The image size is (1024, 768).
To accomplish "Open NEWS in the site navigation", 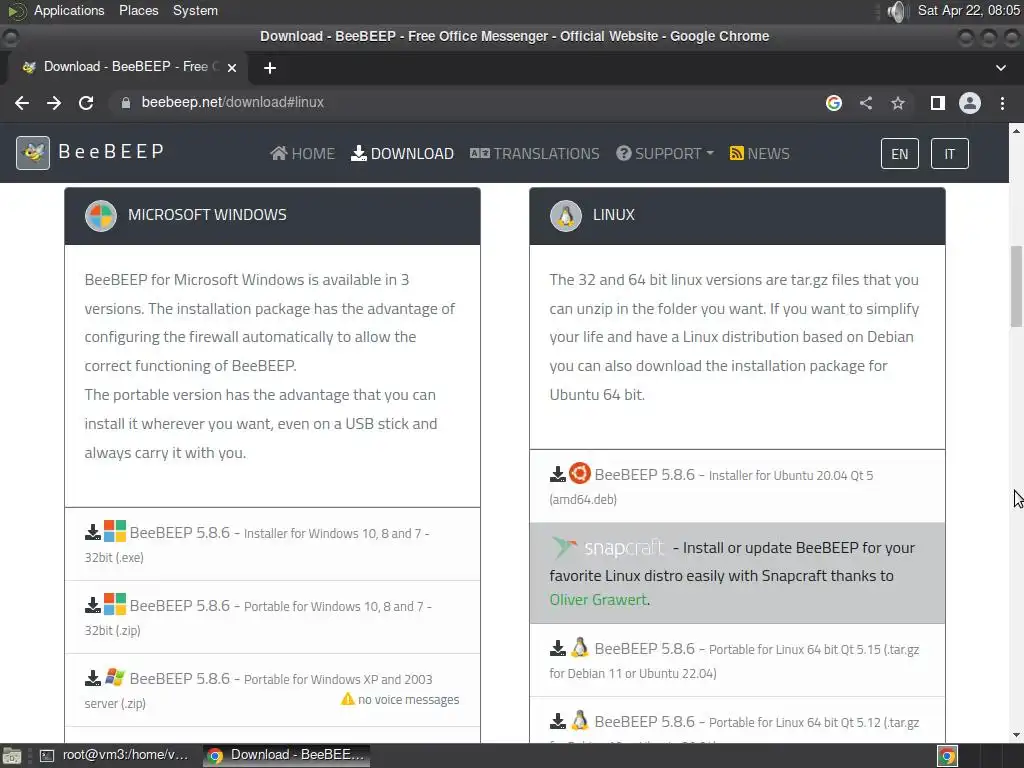I will point(760,153).
